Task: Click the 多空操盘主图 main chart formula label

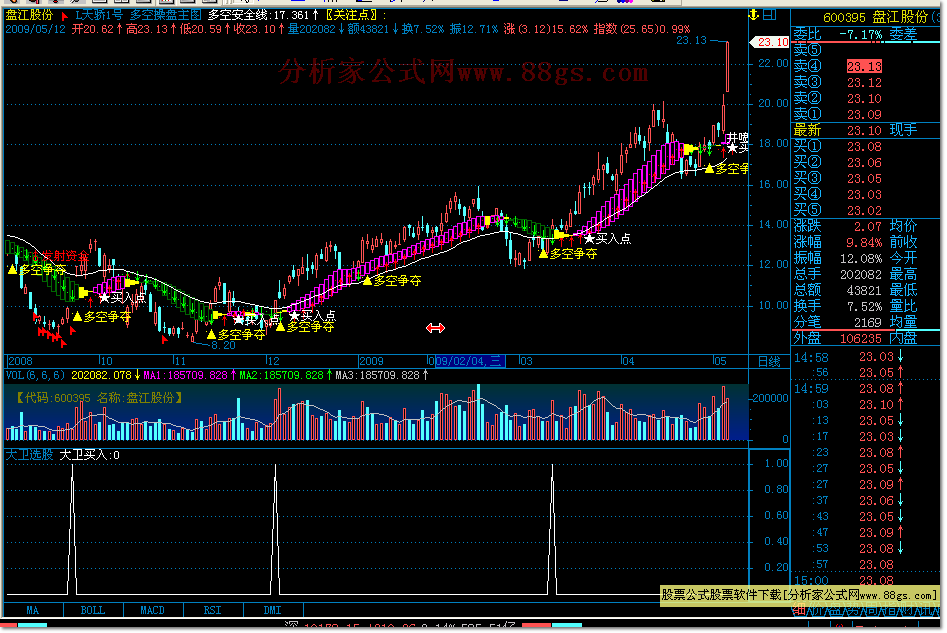Action: (x=165, y=15)
